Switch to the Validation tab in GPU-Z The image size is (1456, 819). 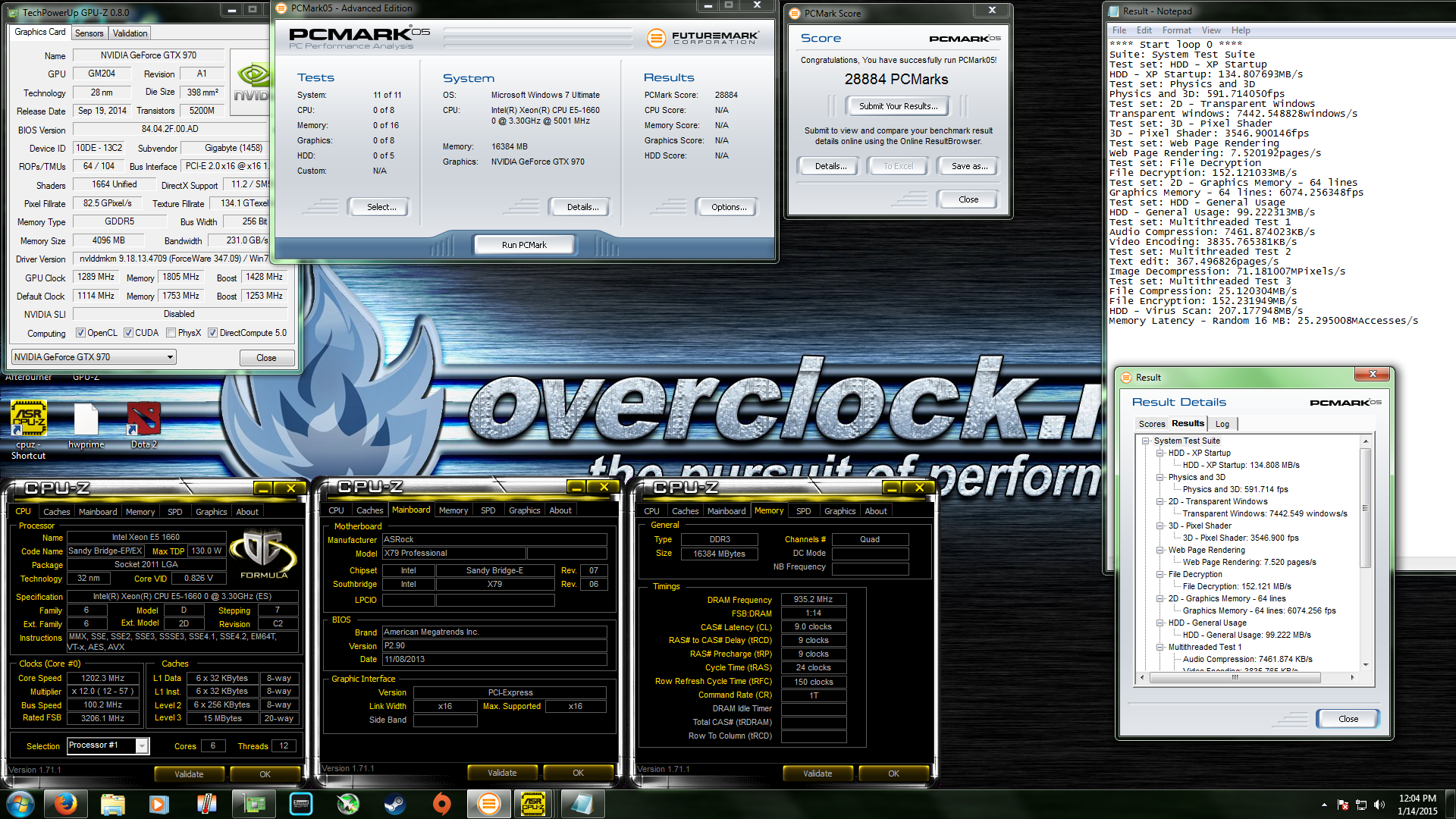pos(130,33)
